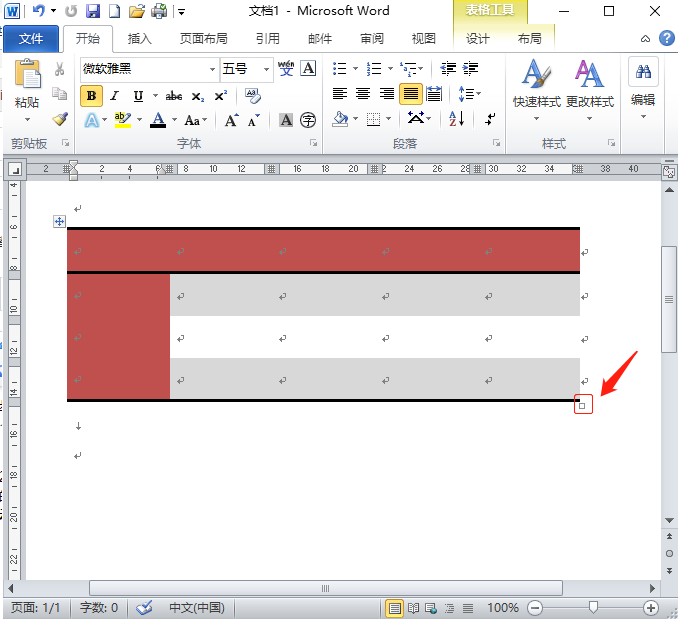Toggle Justify alignment
The image size is (679, 620).
(411, 94)
